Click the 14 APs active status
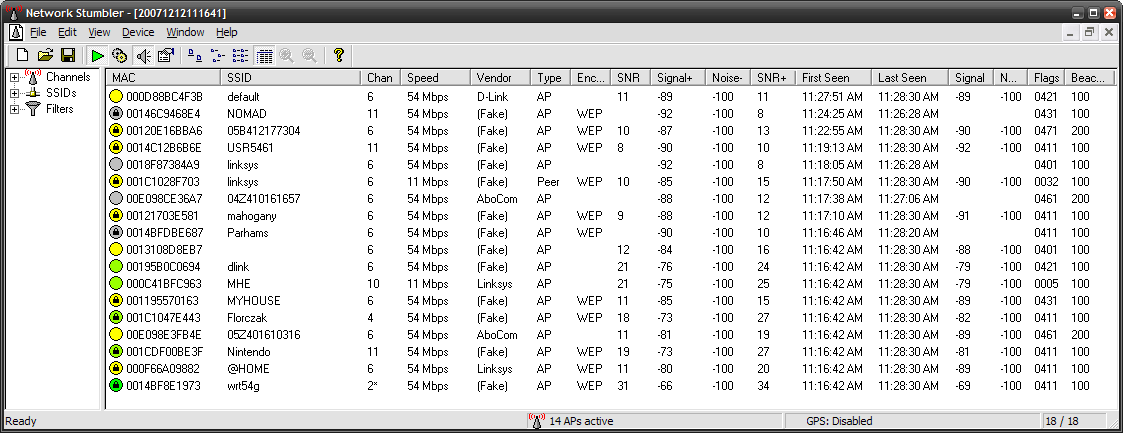The image size is (1123, 433). (x=581, y=421)
